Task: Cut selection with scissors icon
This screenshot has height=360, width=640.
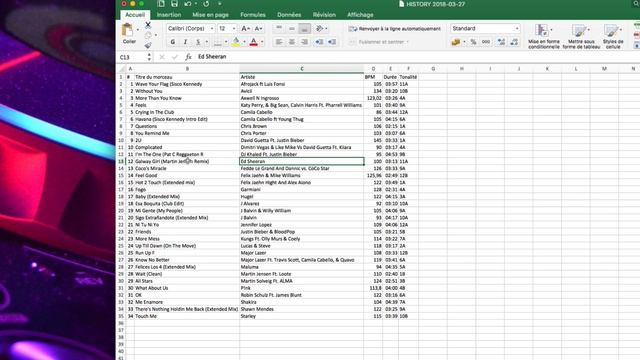Action: (x=148, y=25)
